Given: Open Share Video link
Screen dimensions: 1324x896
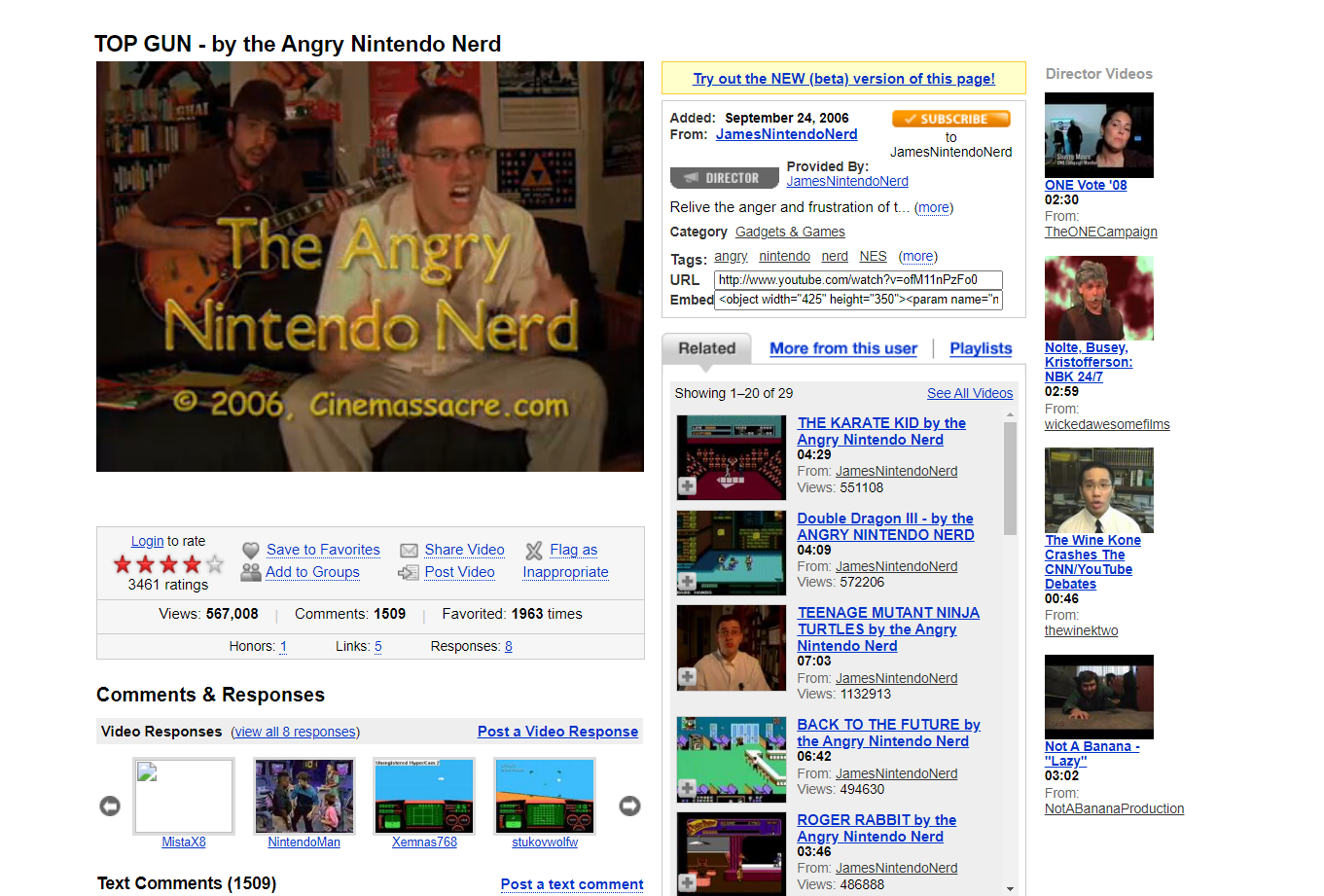Looking at the screenshot, I should pyautogui.click(x=464, y=550).
